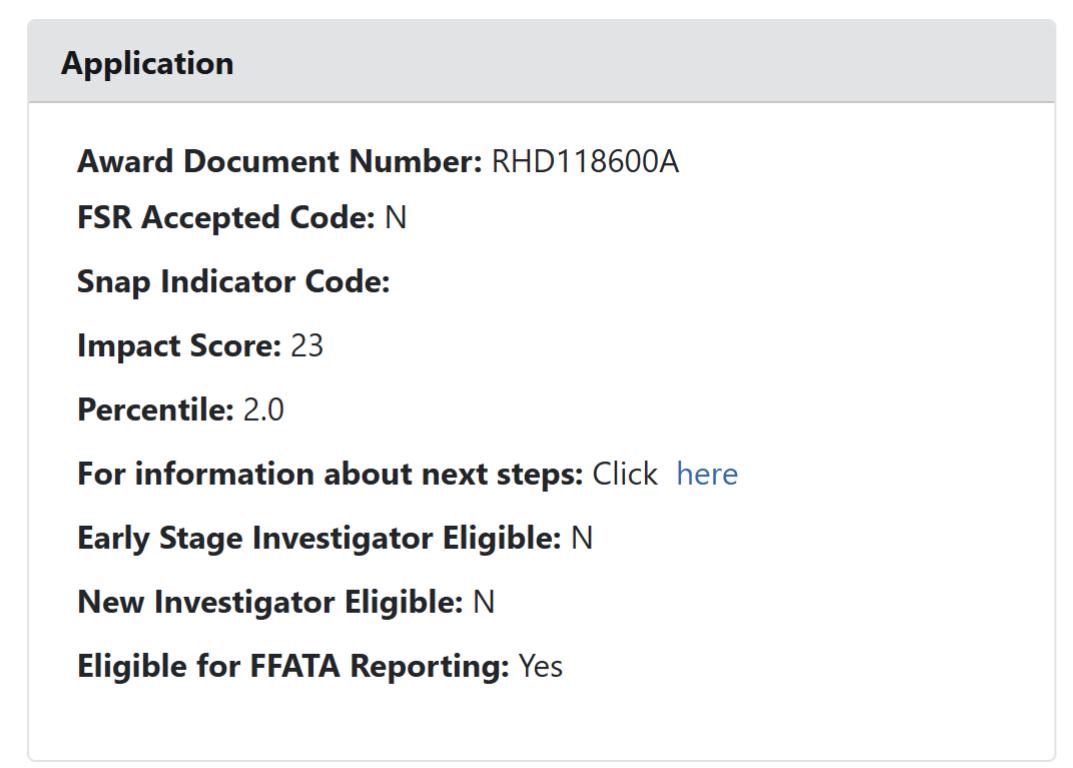
Task: Select award number RHD118600A
Action: coord(585,162)
